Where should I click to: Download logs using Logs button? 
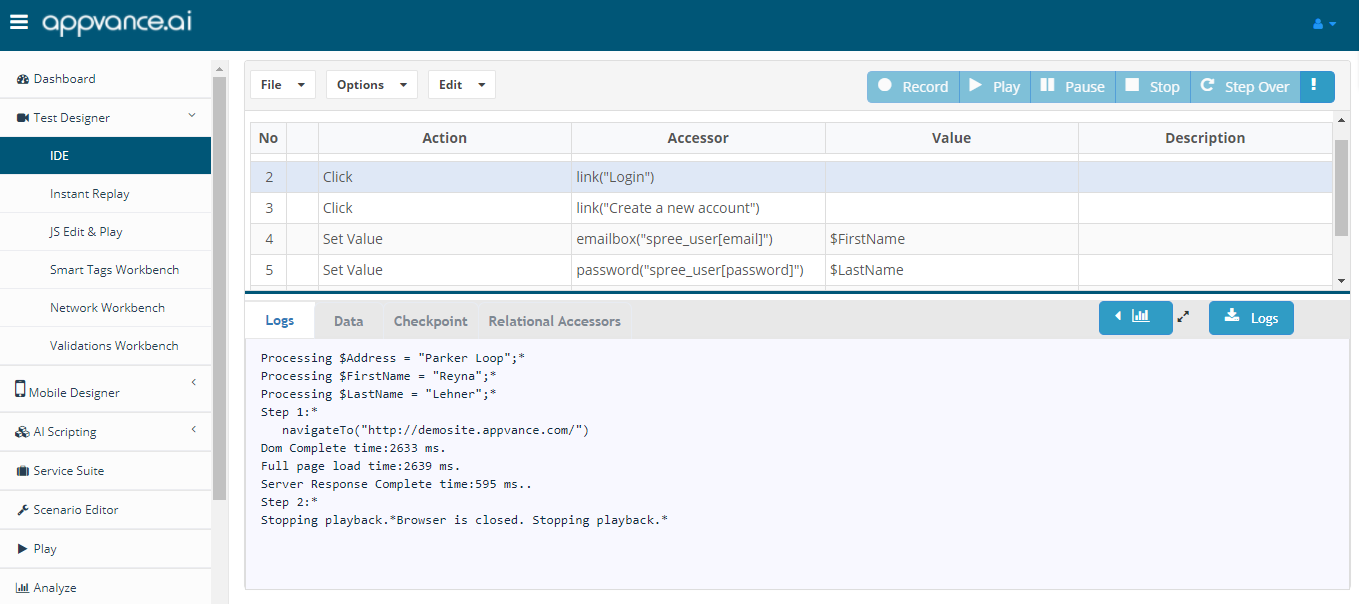(1251, 318)
